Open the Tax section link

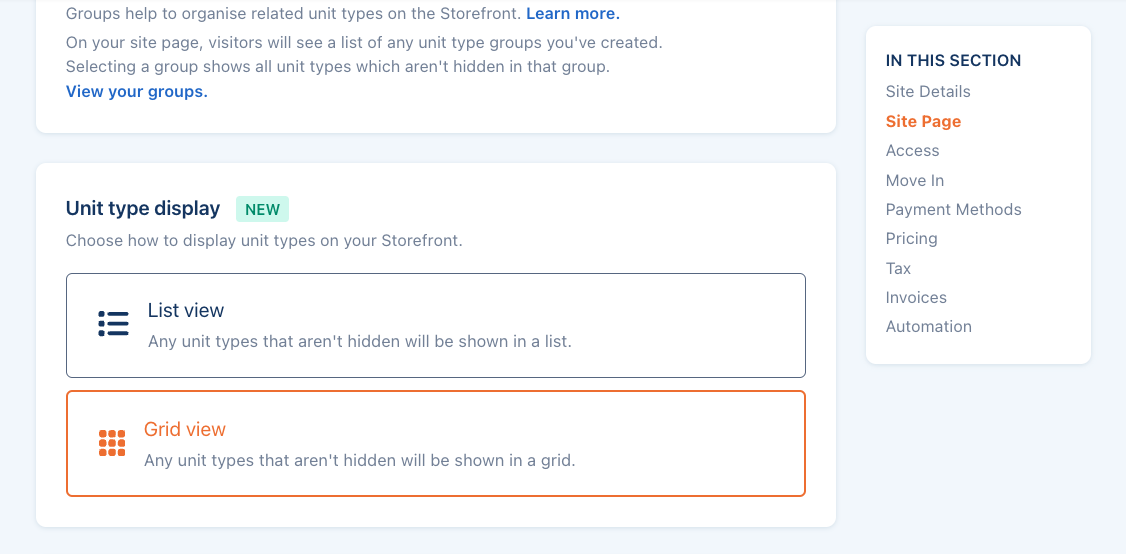click(x=898, y=268)
